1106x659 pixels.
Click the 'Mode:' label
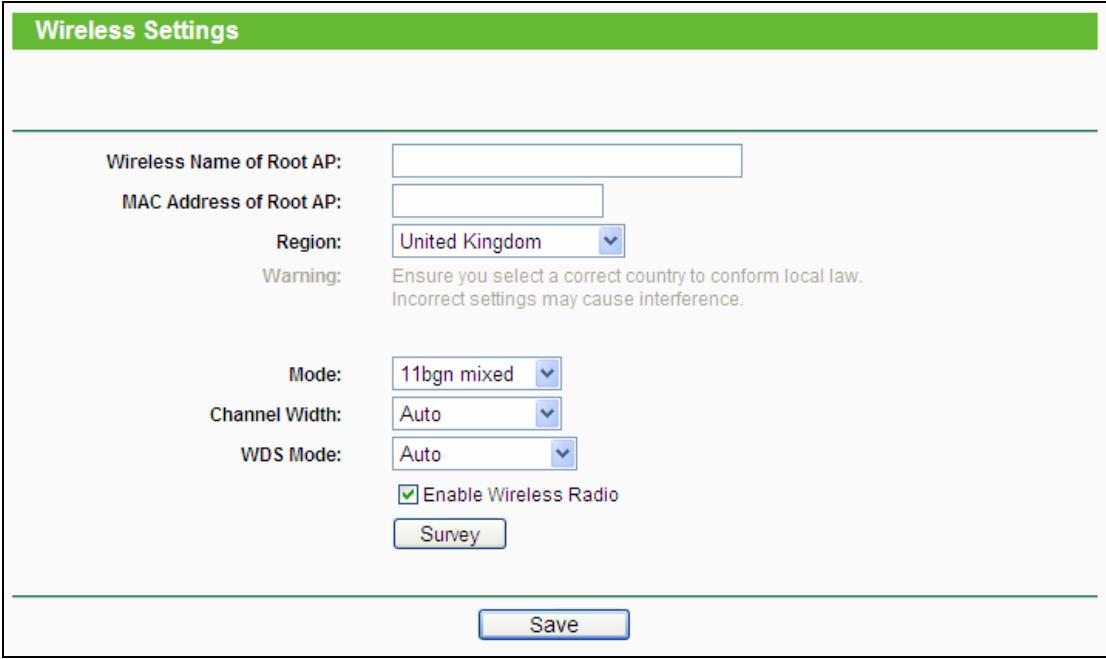click(315, 375)
